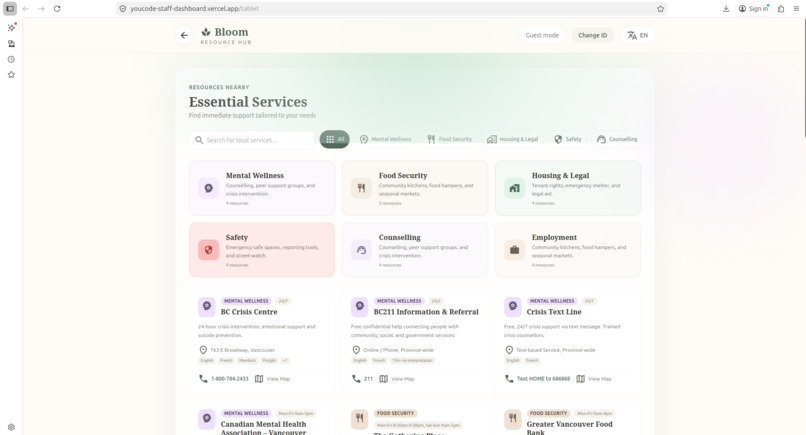Click the BC Crisis Centre listing icon
The height and width of the screenshot is (435, 806).
[207, 306]
